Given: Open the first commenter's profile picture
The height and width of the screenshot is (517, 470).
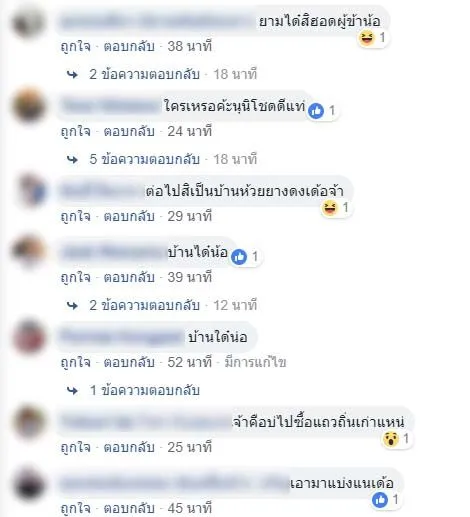Looking at the screenshot, I should tap(28, 22).
